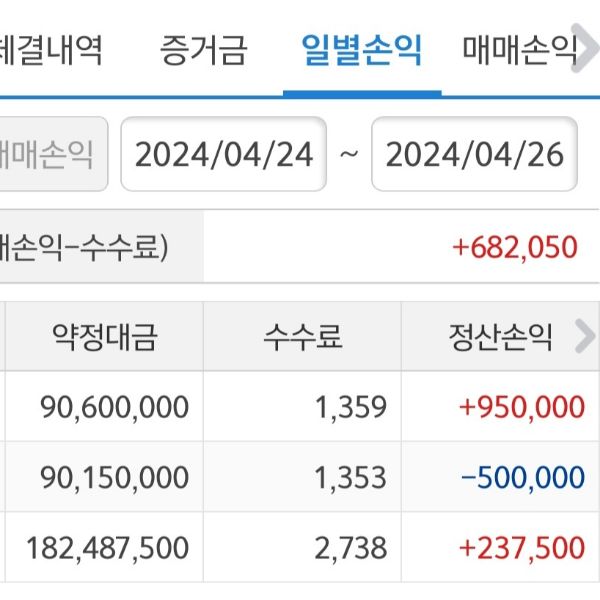
Task: Open the 체결내역 tab
Action: (52, 49)
